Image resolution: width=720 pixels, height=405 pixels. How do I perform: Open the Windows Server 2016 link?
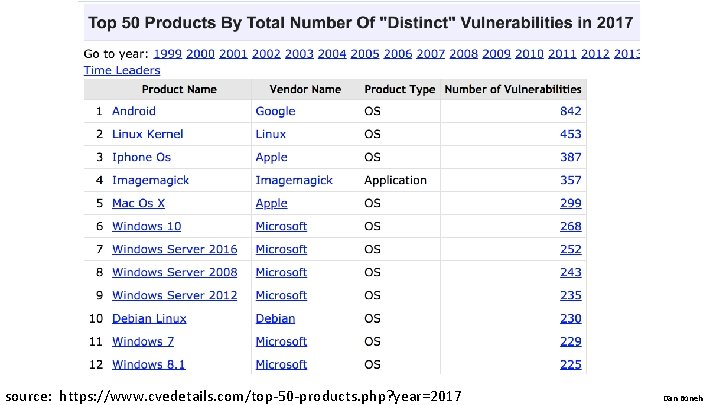(174, 249)
